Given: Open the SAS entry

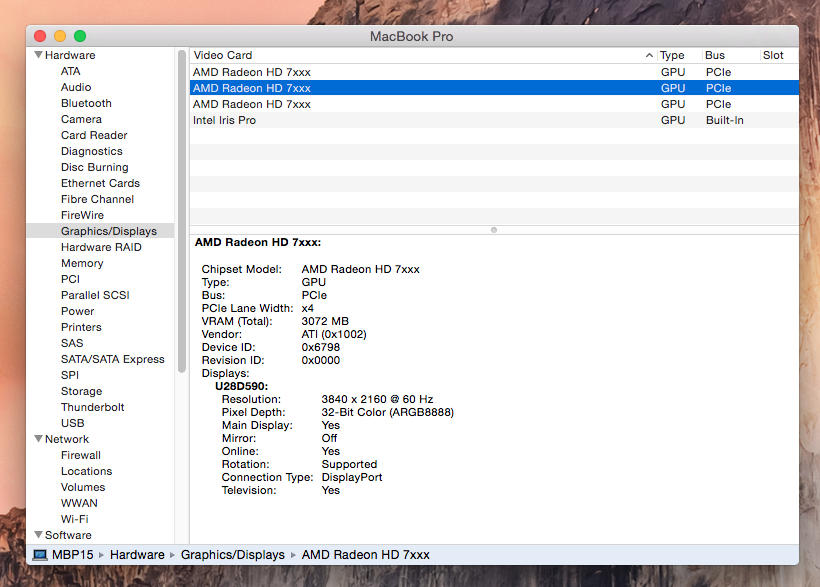Looking at the screenshot, I should point(72,343).
